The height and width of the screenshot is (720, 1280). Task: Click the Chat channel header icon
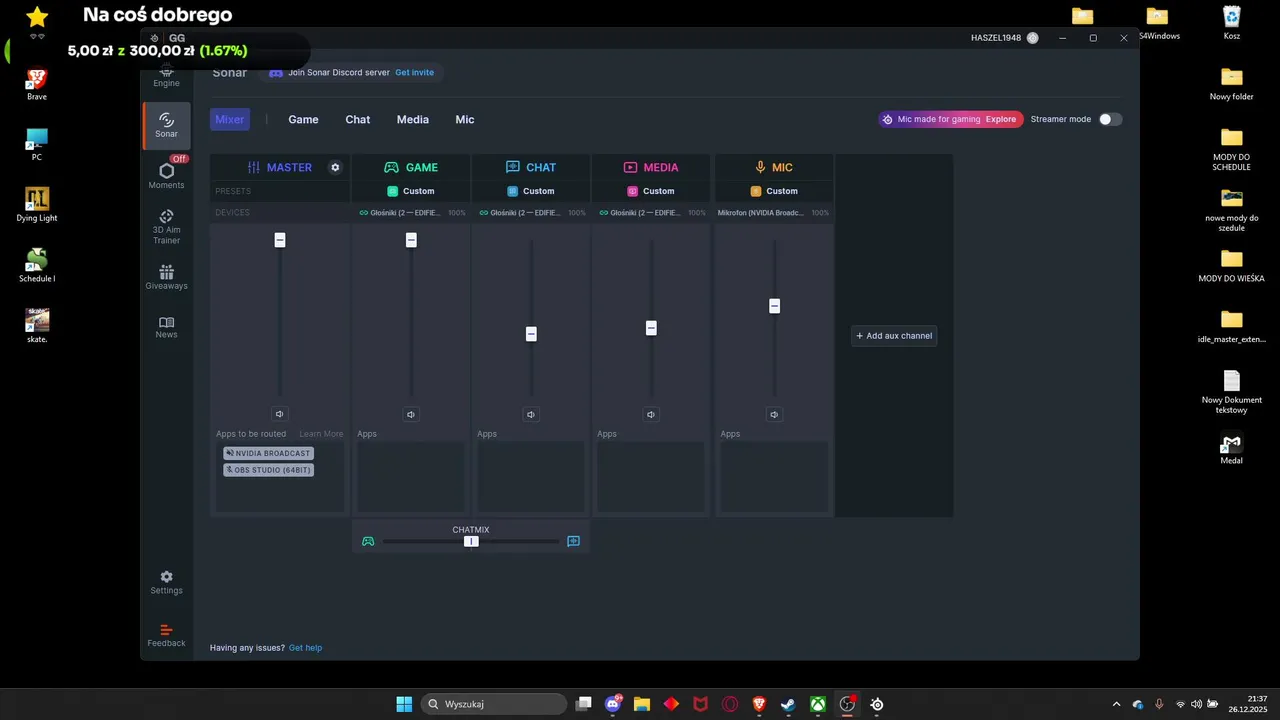(x=512, y=167)
